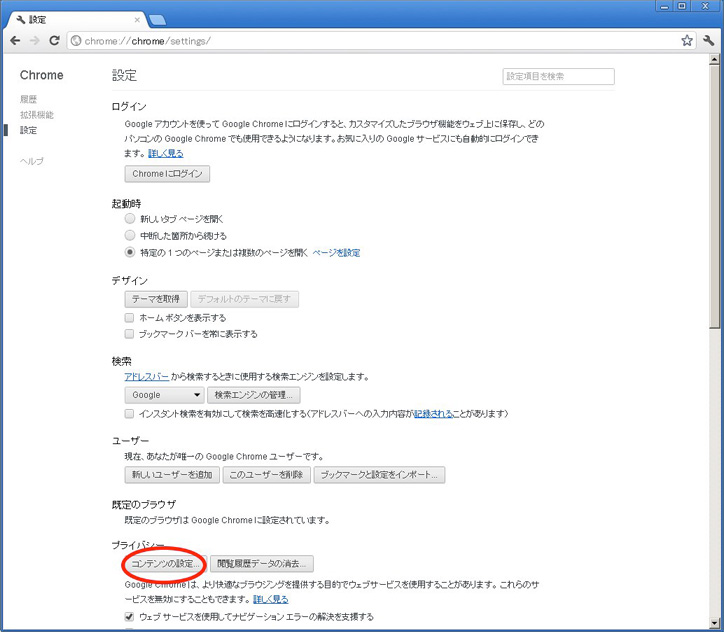Click the デフォルトのテーマに戻す button
The image size is (724, 632).
pyautogui.click(x=244, y=299)
